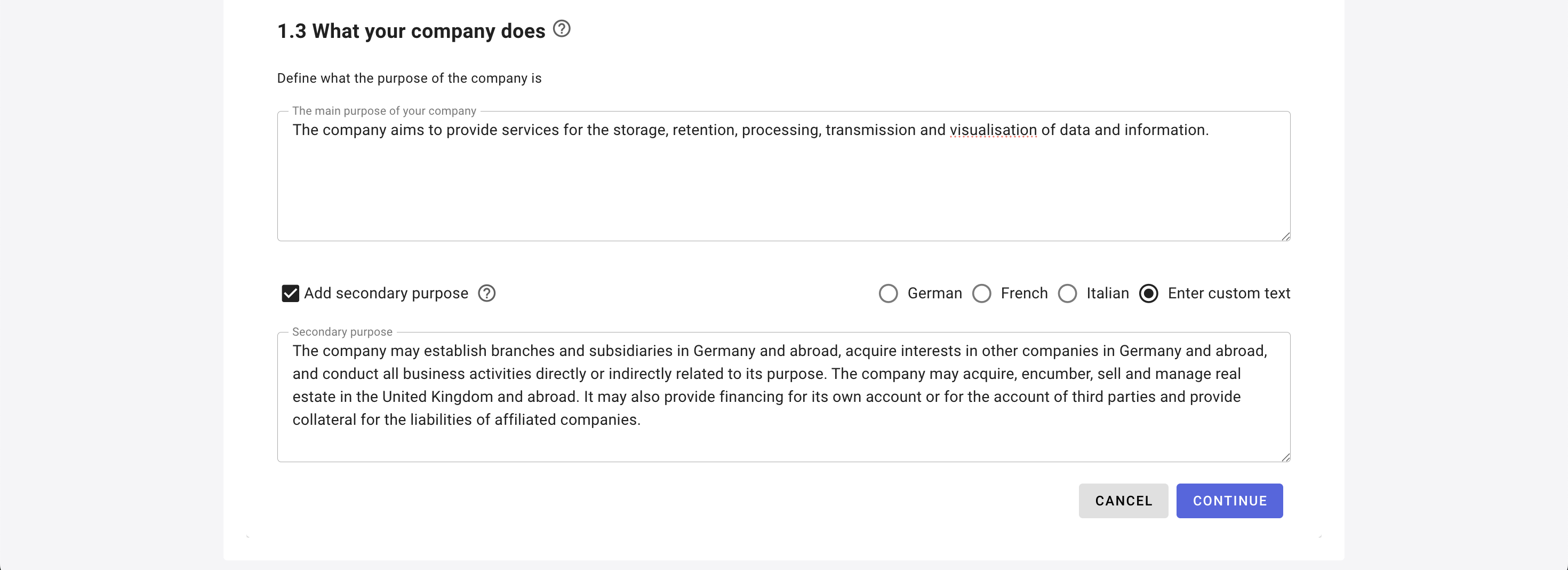
Task: Select the Enter custom text radio button
Action: click(x=1148, y=294)
